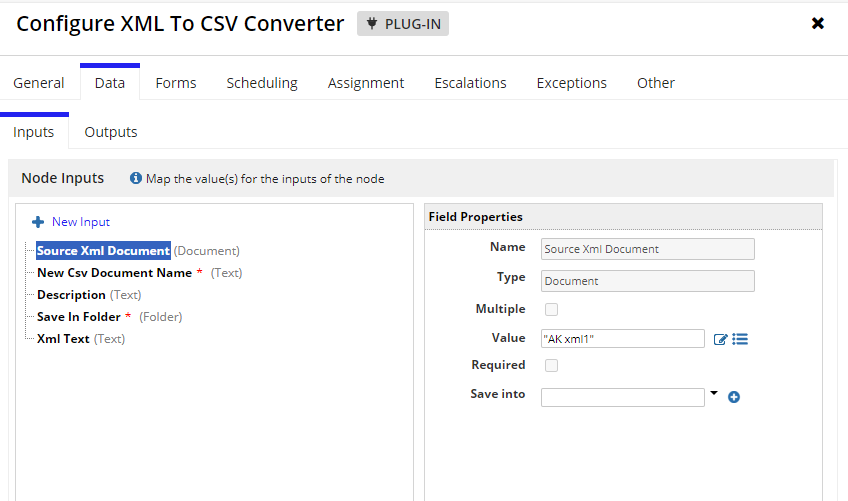Image resolution: width=848 pixels, height=501 pixels.
Task: Click the Save into combo box field
Action: click(622, 397)
